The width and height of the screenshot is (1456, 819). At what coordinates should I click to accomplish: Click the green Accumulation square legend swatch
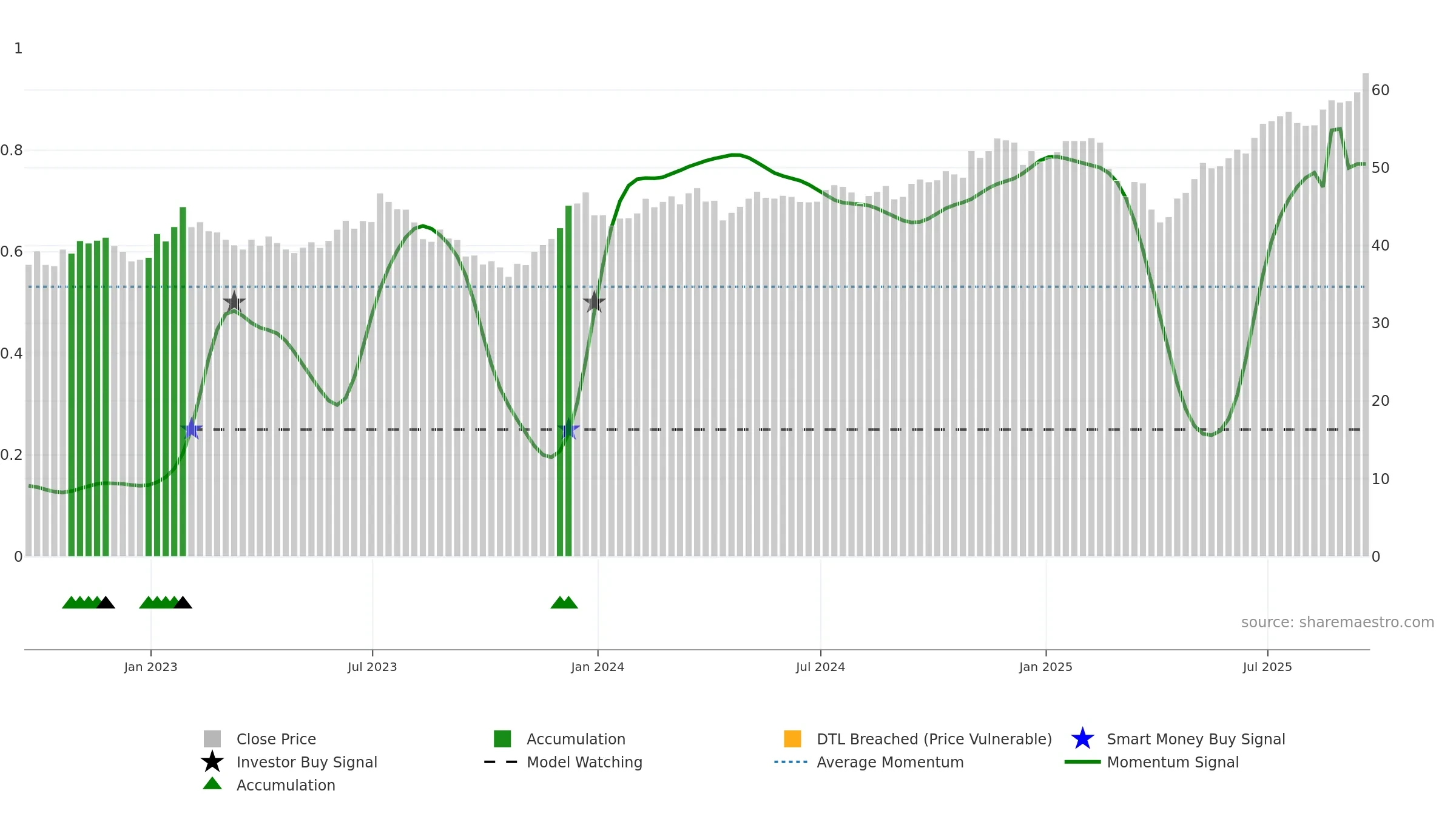pos(502,739)
